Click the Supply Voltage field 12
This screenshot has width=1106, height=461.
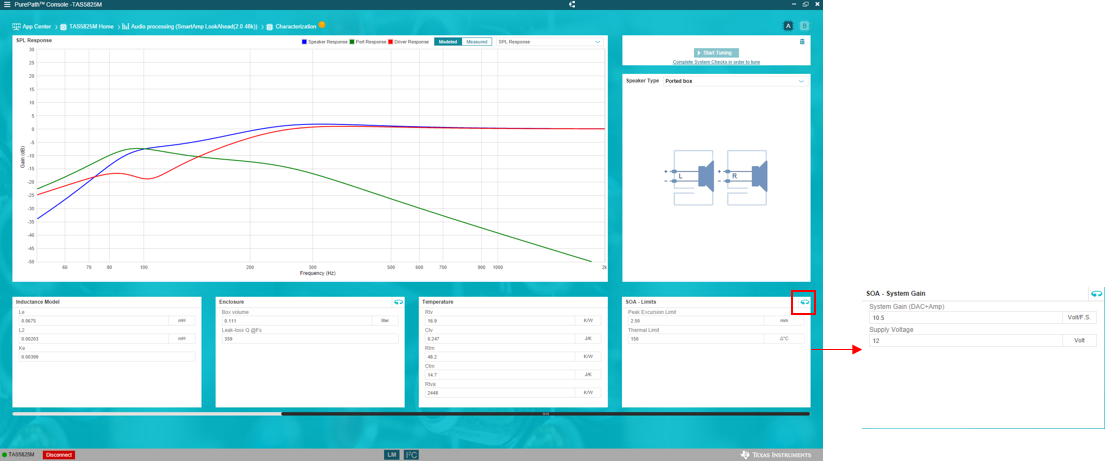click(x=965, y=340)
